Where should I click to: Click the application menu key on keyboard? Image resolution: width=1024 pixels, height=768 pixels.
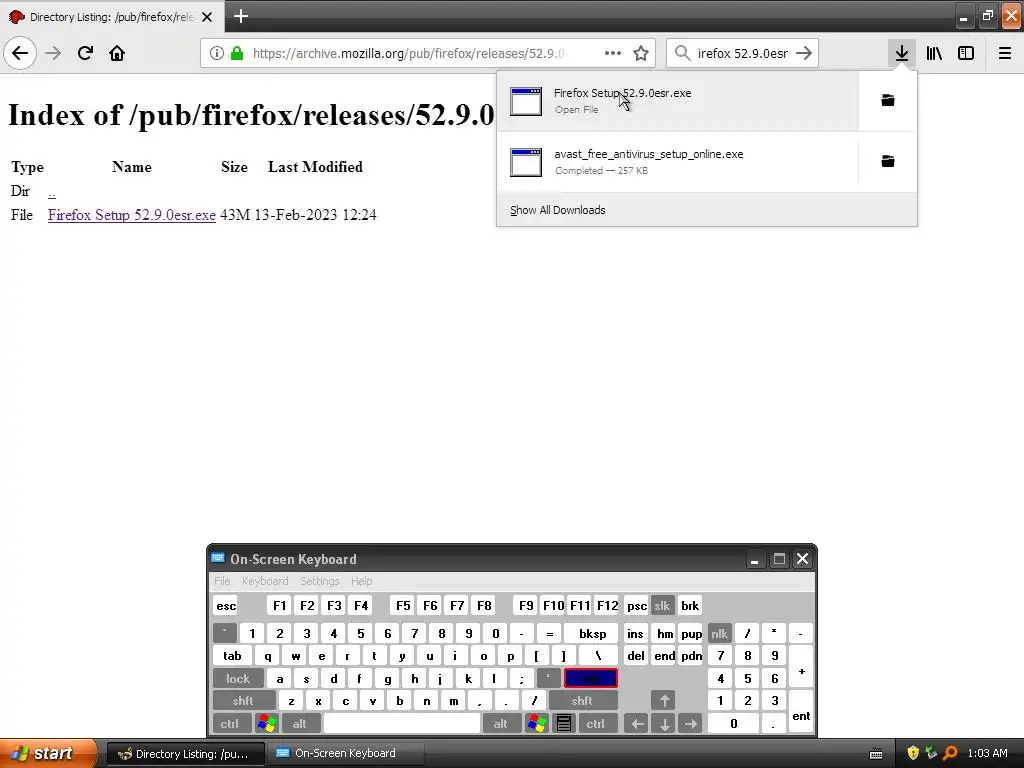click(x=564, y=724)
